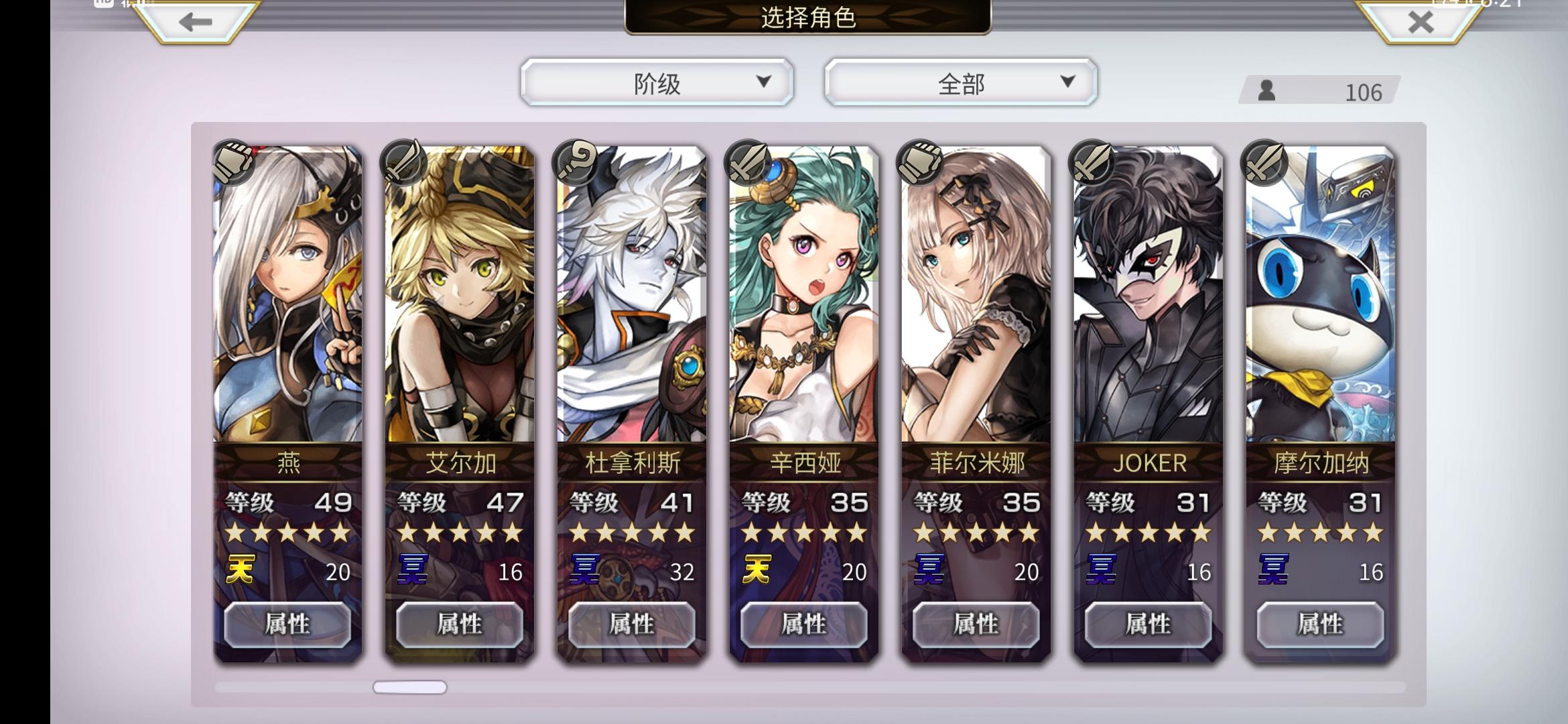The width and height of the screenshot is (1568, 724).
Task: Open the 全部 filter dropdown
Action: (x=960, y=82)
